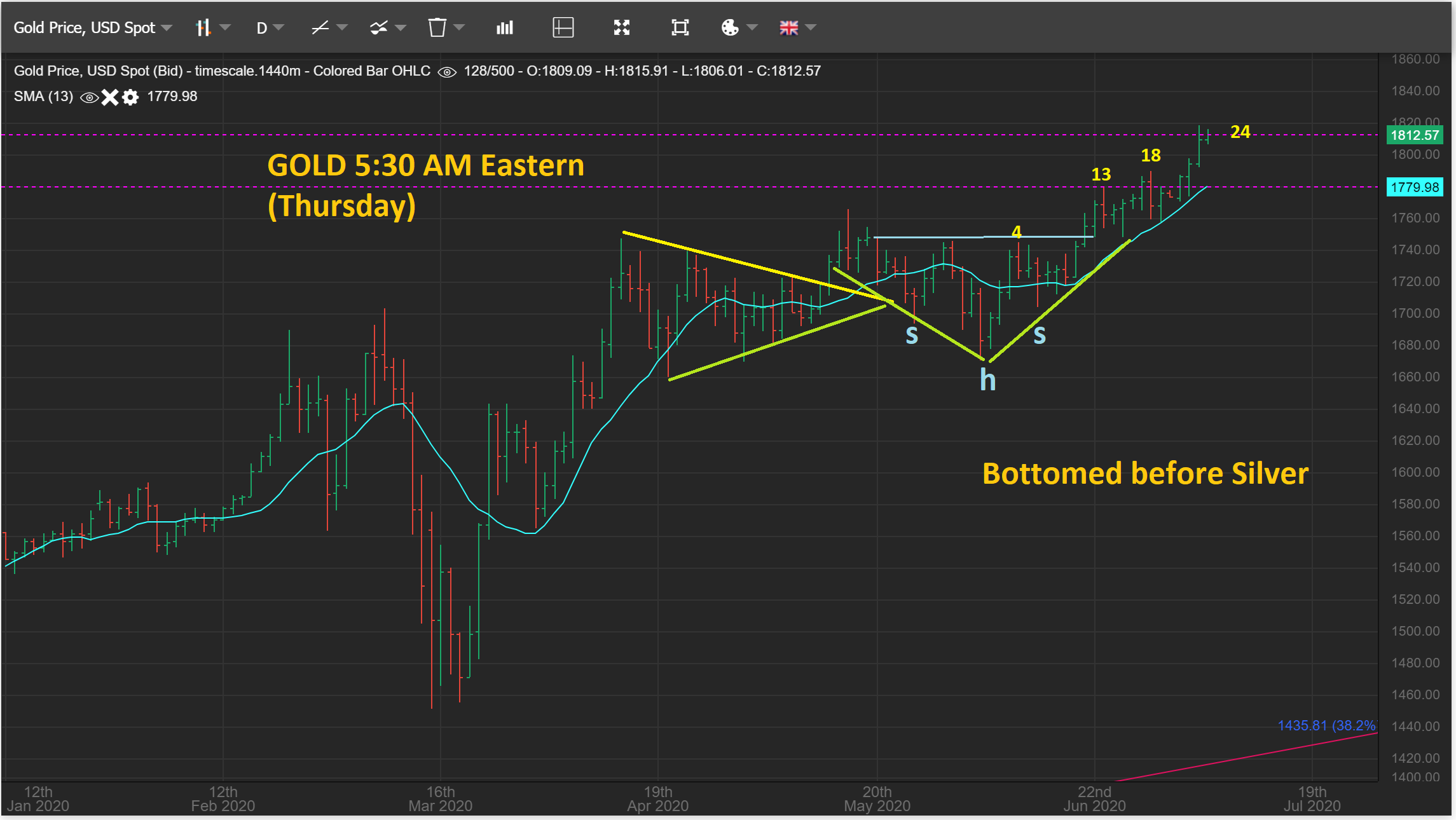Toggle visibility eye for SMA (13)
1456x820 pixels.
click(89, 97)
